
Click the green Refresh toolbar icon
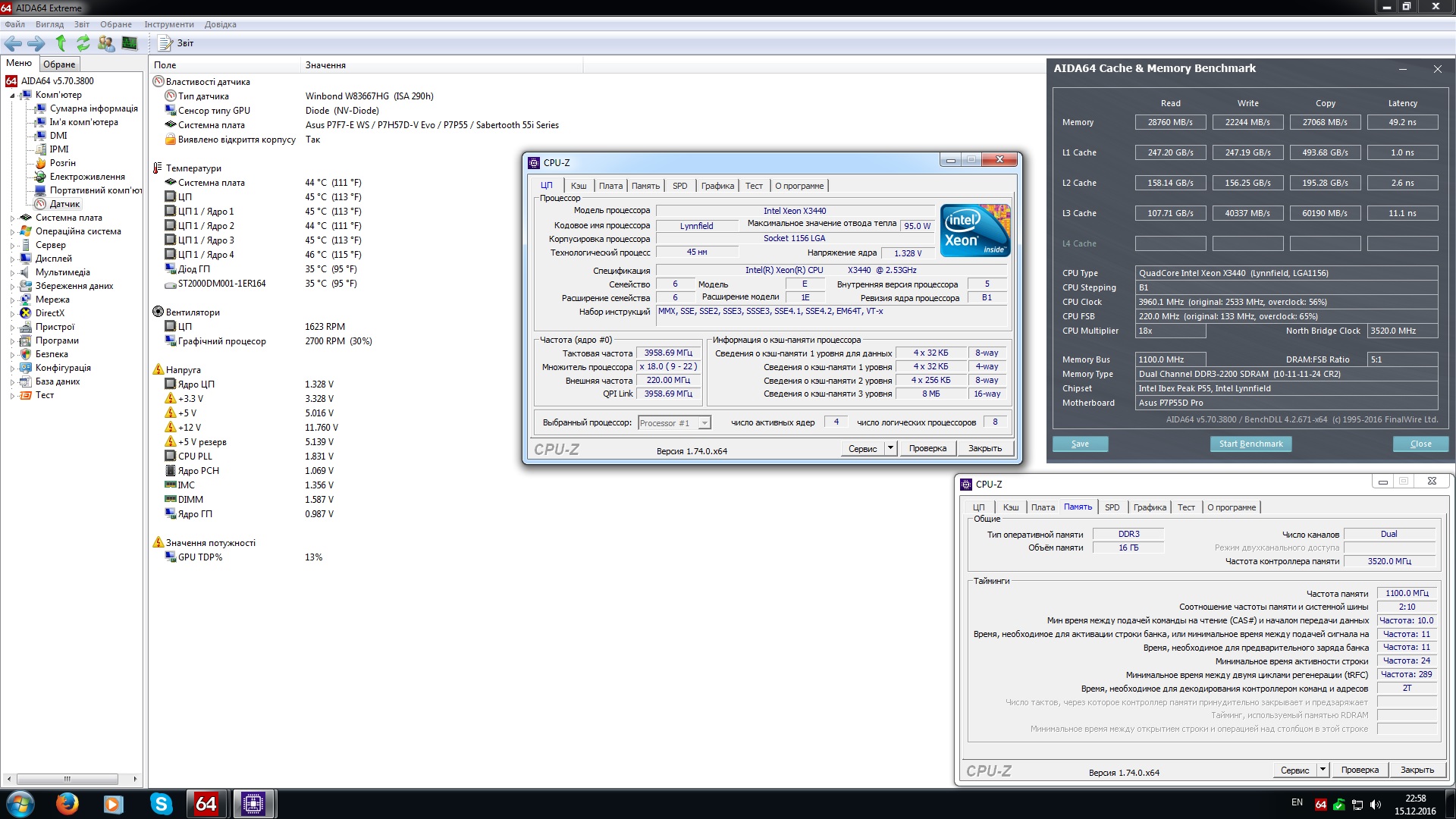tap(83, 43)
